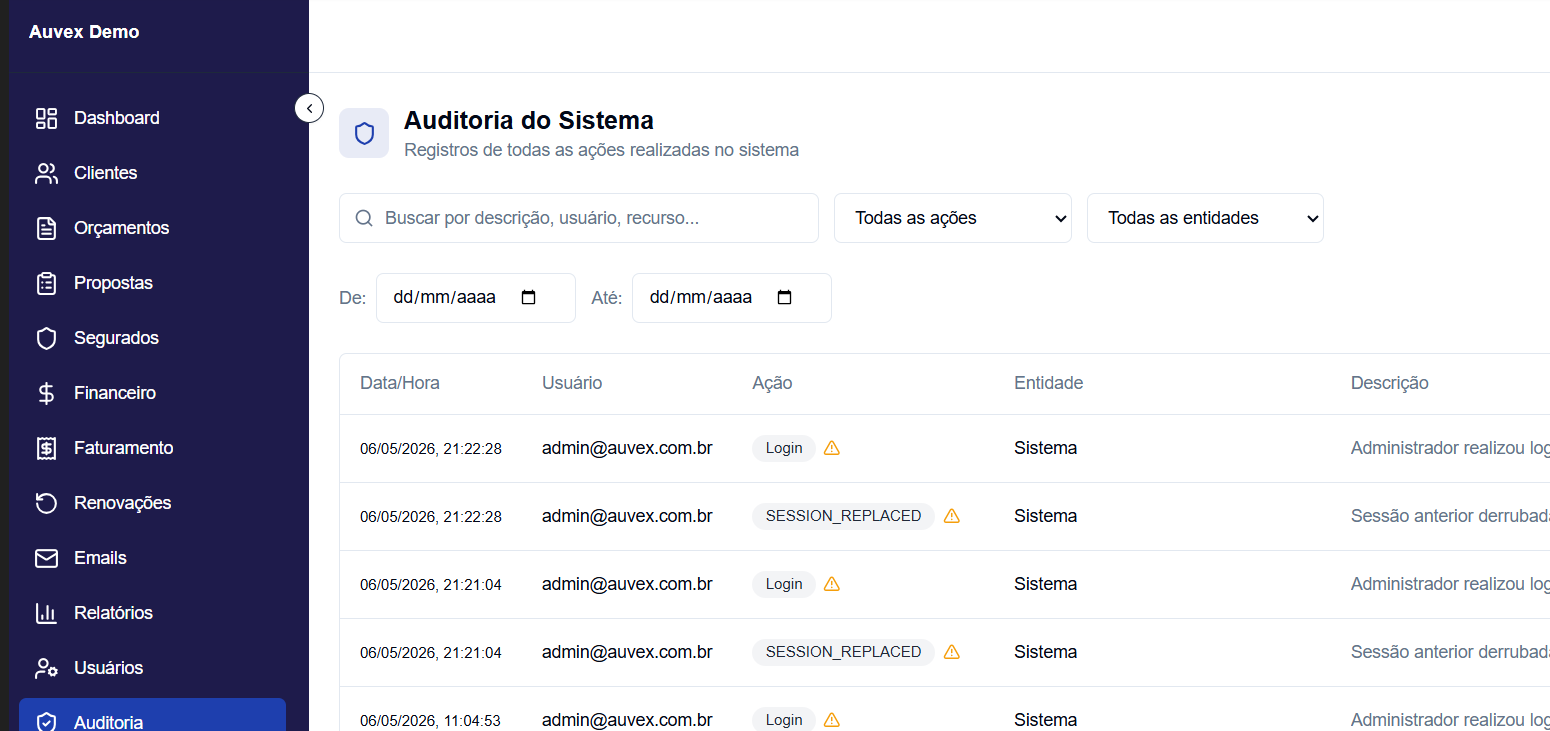1550x731 pixels.
Task: Go to Usuários section
Action: [152, 668]
